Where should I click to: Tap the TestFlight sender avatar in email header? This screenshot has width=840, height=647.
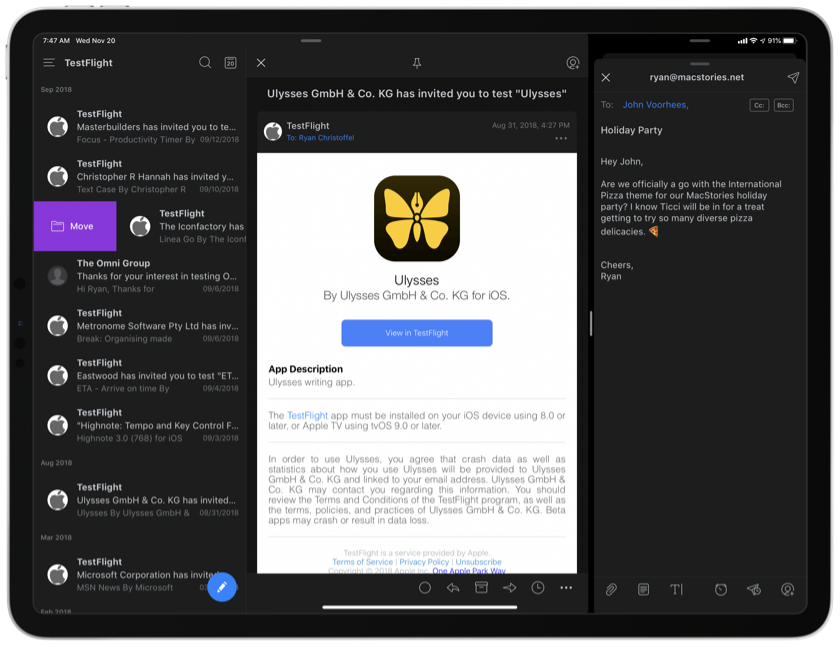(x=273, y=131)
